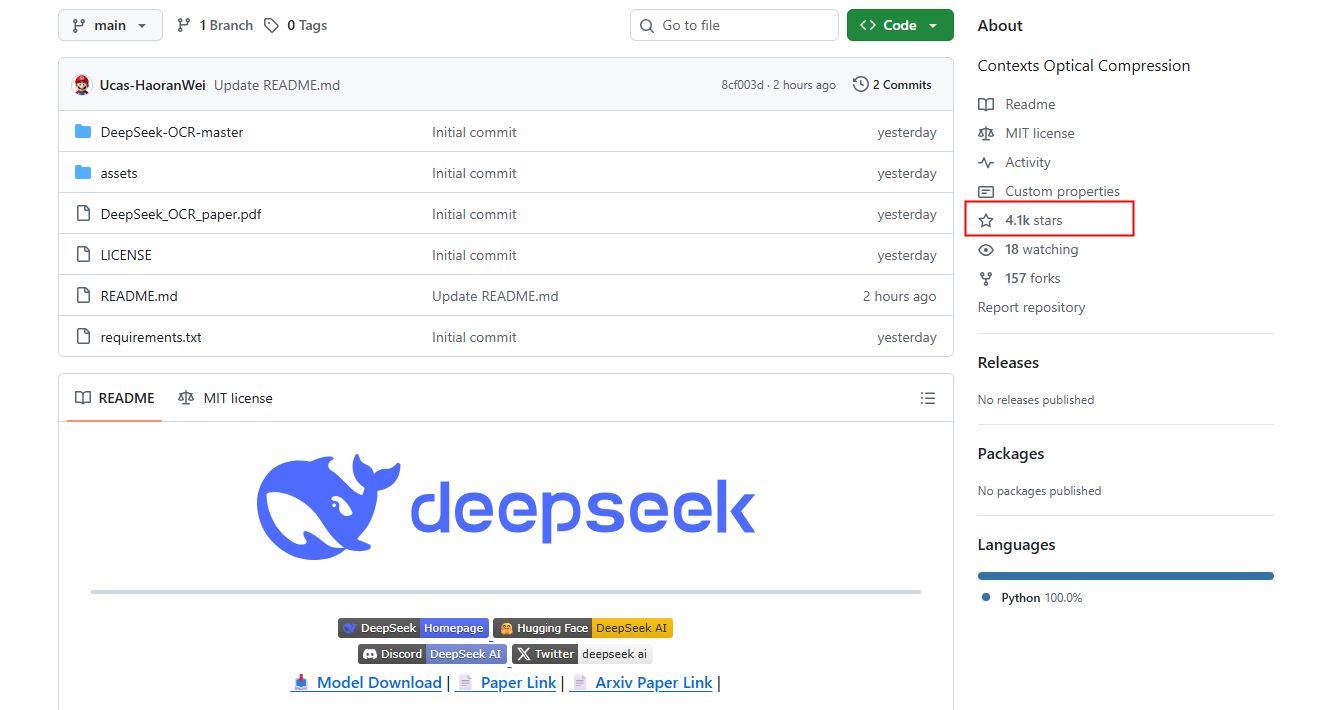View the 2 Commits history

pos(892,85)
